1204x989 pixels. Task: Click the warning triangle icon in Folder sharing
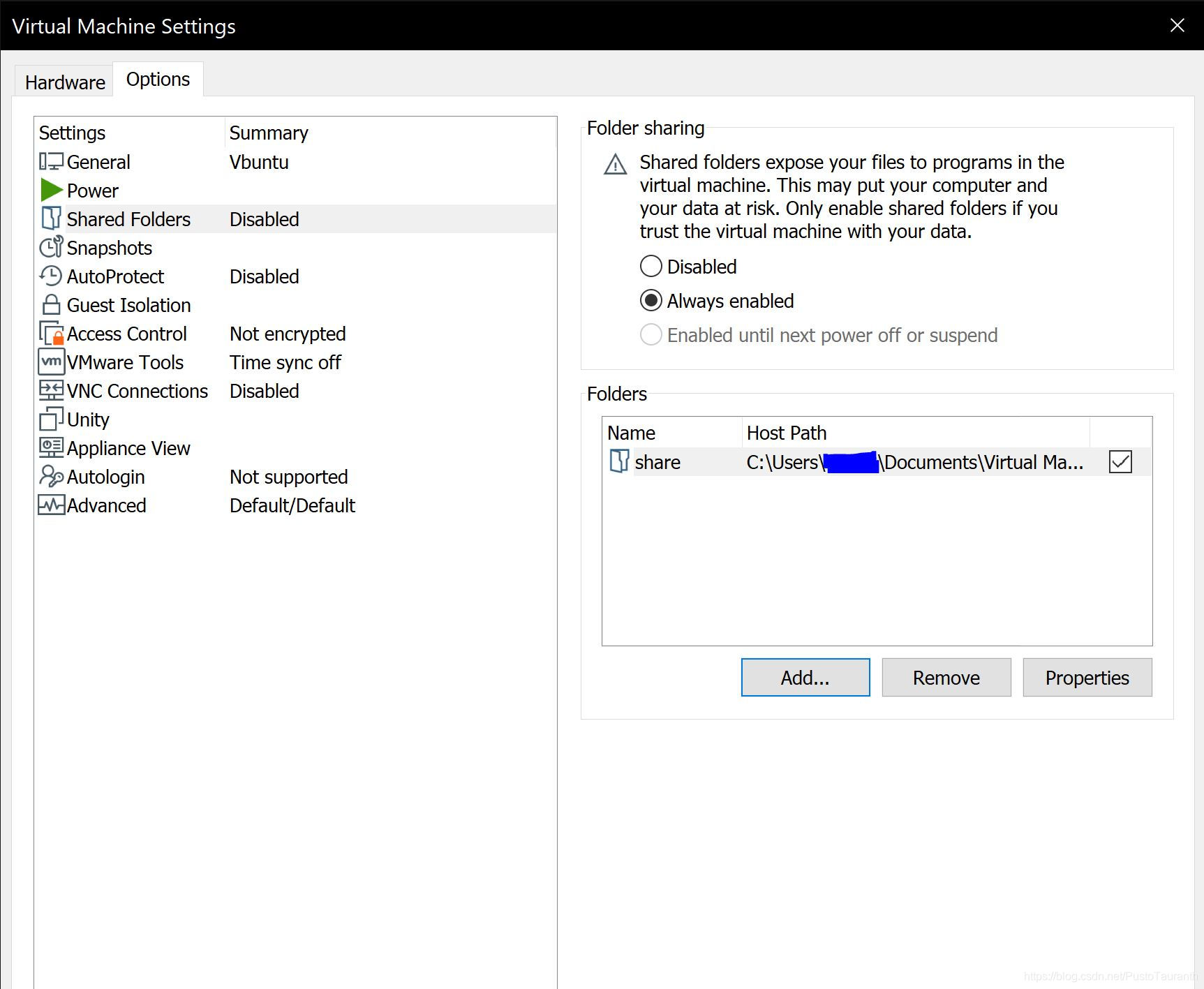(615, 165)
